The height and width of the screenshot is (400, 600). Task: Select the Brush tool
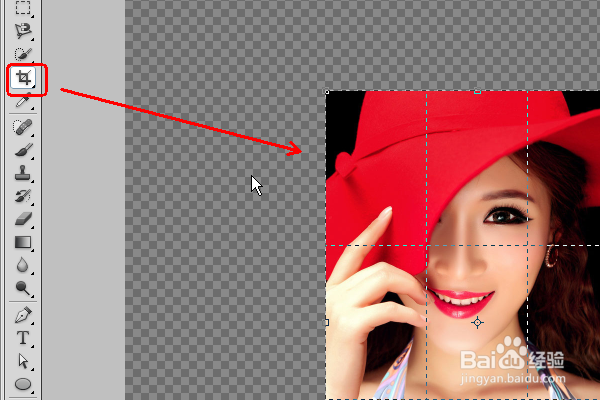(x=23, y=150)
